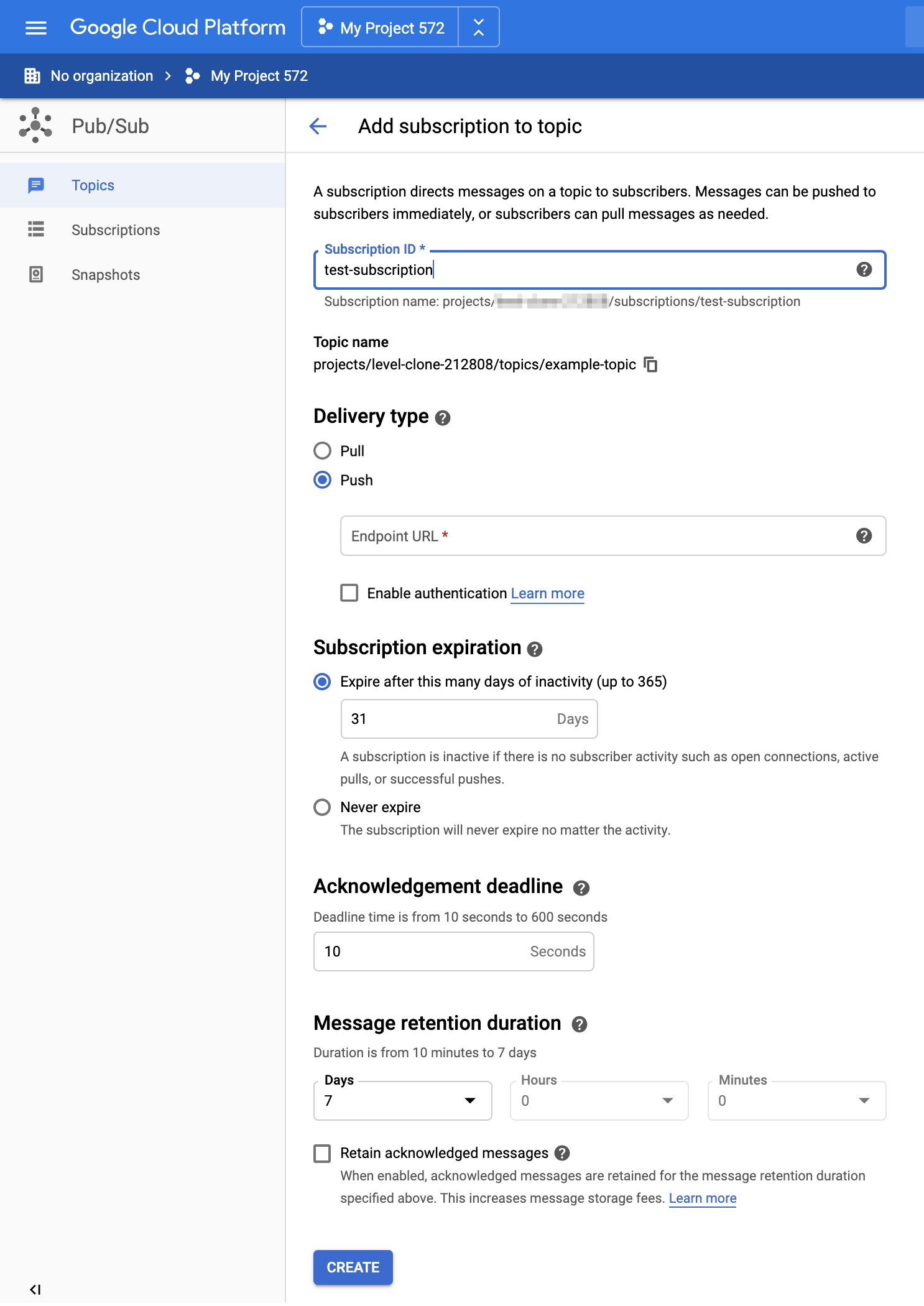
Task: Click the project selector expand arrows icon
Action: [x=479, y=27]
